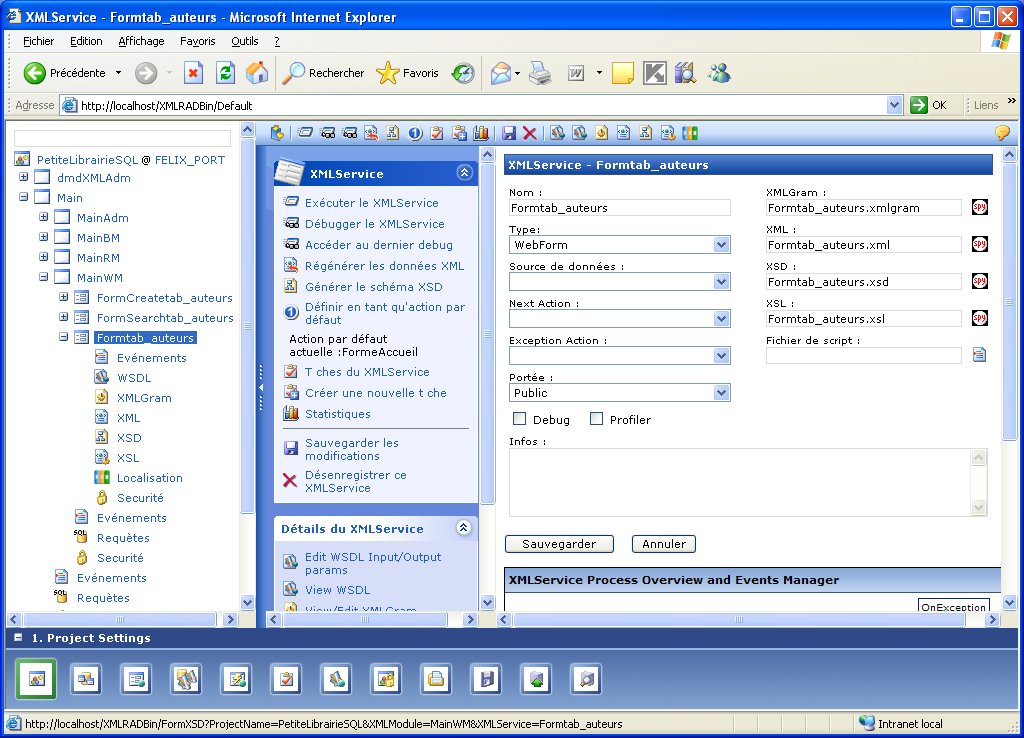Enable the Debug checkbox
1024x738 pixels.
click(x=520, y=419)
